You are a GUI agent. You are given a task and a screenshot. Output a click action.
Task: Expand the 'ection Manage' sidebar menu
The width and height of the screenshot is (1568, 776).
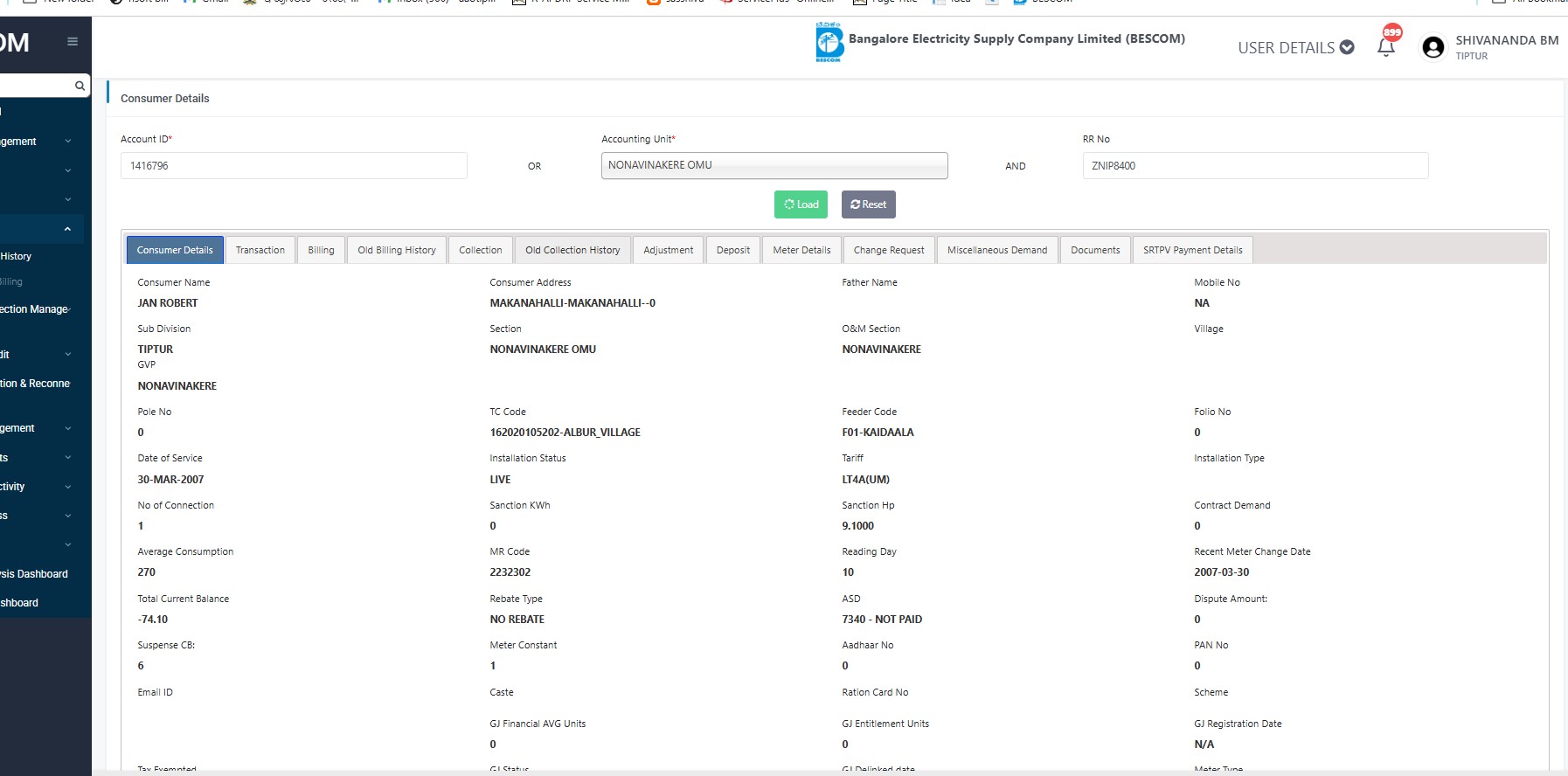pos(36,309)
